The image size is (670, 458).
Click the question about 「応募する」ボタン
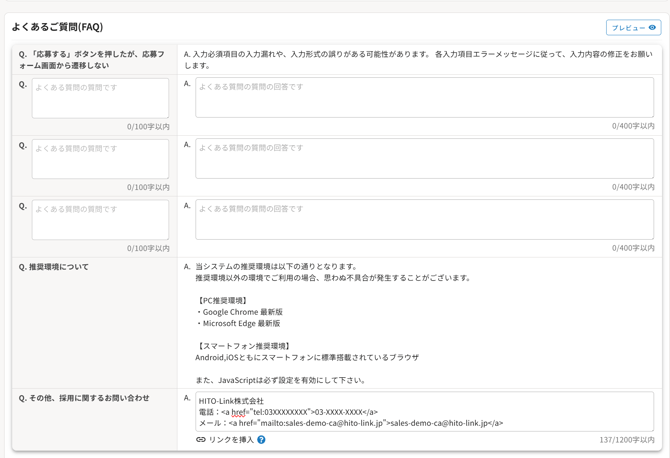point(92,60)
